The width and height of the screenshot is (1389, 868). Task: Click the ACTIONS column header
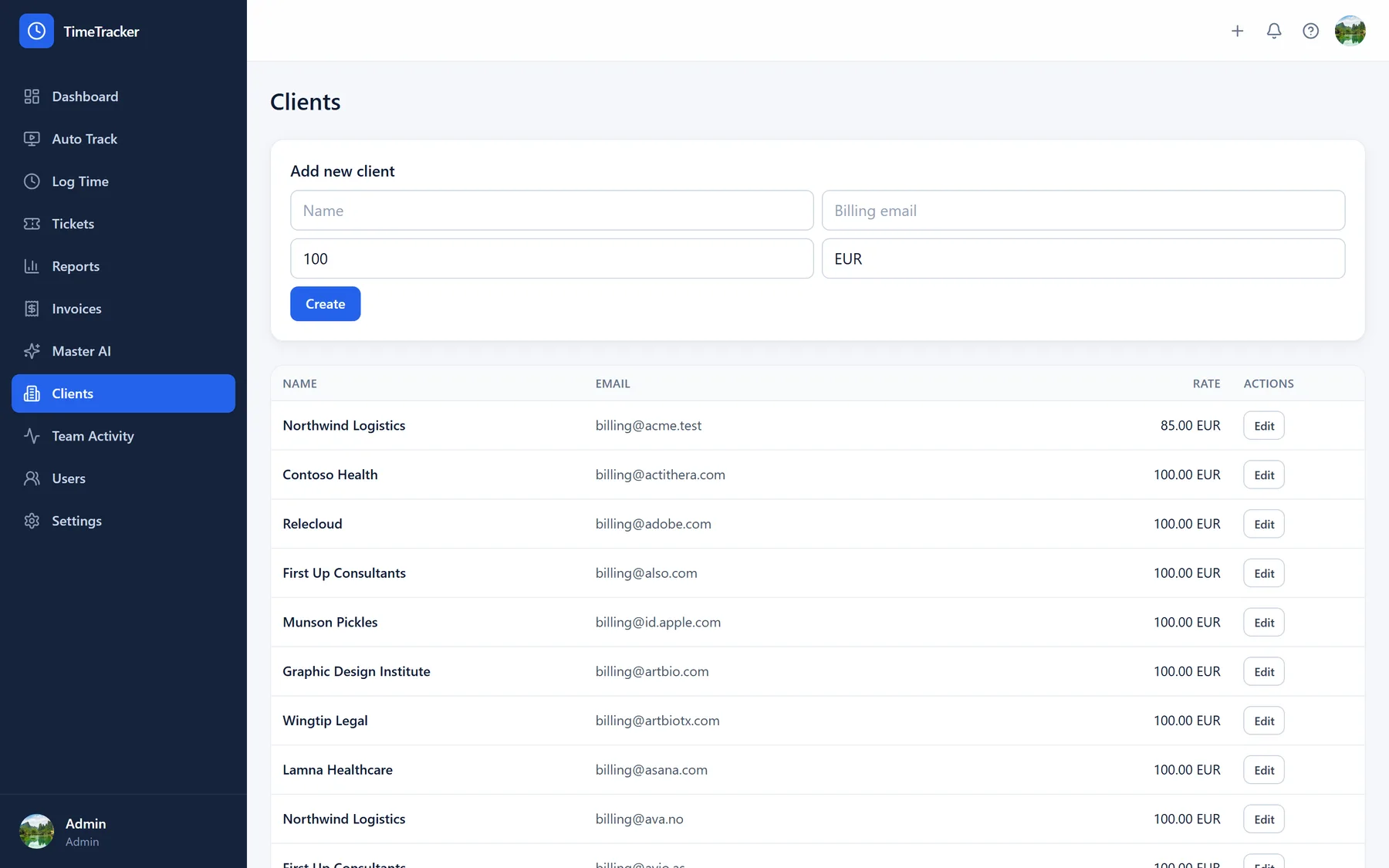pyautogui.click(x=1269, y=383)
